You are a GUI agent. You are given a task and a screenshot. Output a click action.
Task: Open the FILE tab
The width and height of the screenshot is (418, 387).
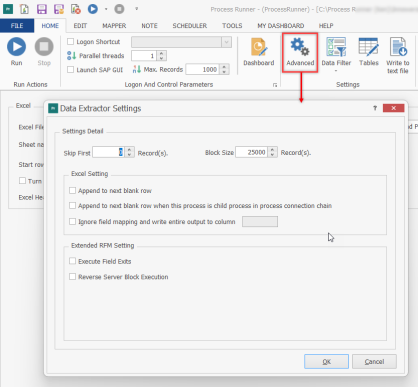(x=17, y=26)
